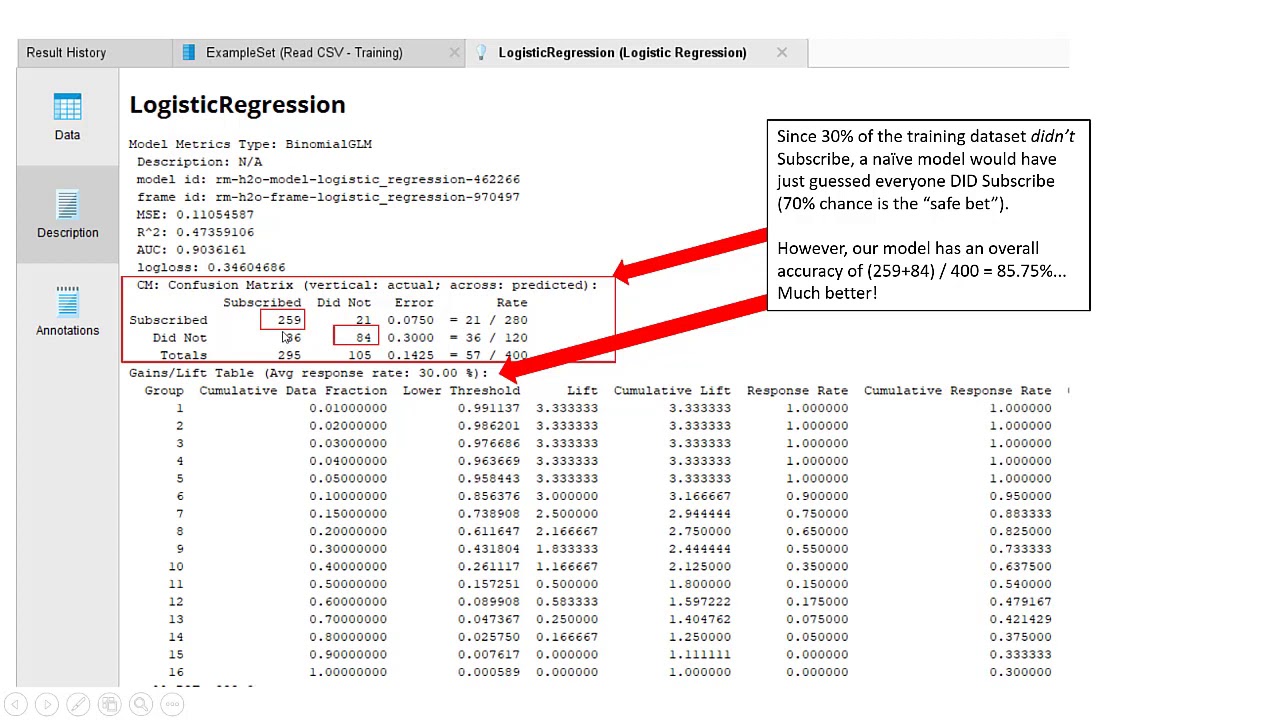Click the 'Cumulative Response Rate' column header
Image resolution: width=1280 pixels, height=720 pixels.
pyautogui.click(x=957, y=391)
